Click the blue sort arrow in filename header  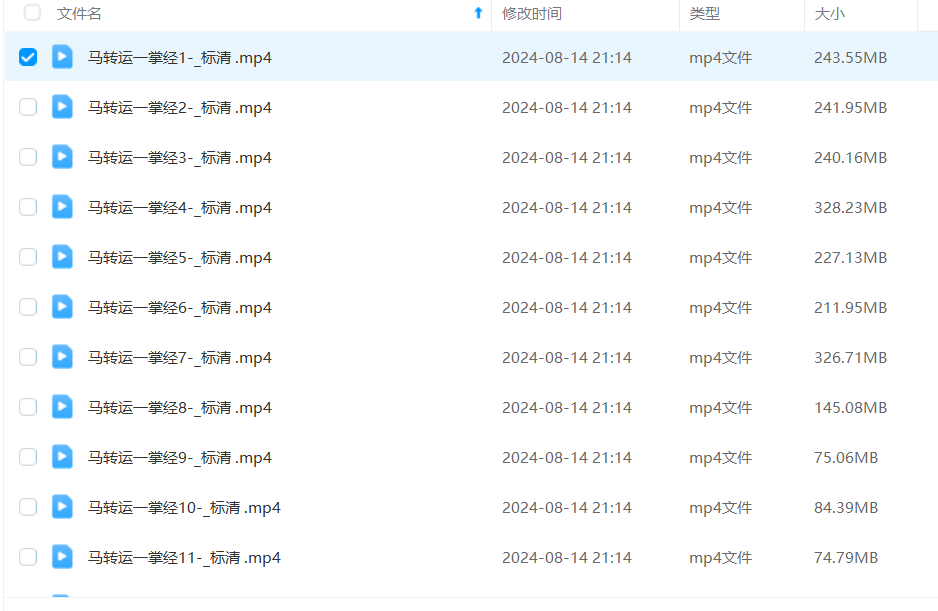(x=478, y=13)
